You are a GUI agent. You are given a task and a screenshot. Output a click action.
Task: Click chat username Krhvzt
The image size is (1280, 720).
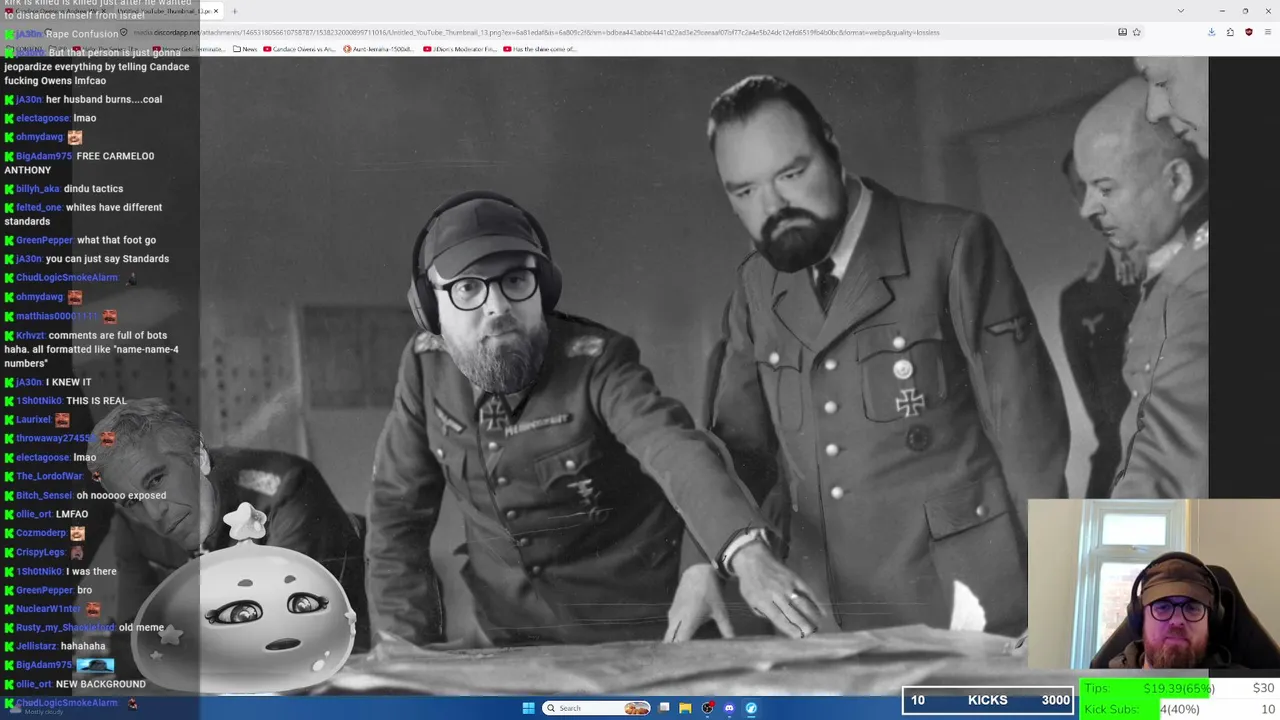tap(30, 336)
